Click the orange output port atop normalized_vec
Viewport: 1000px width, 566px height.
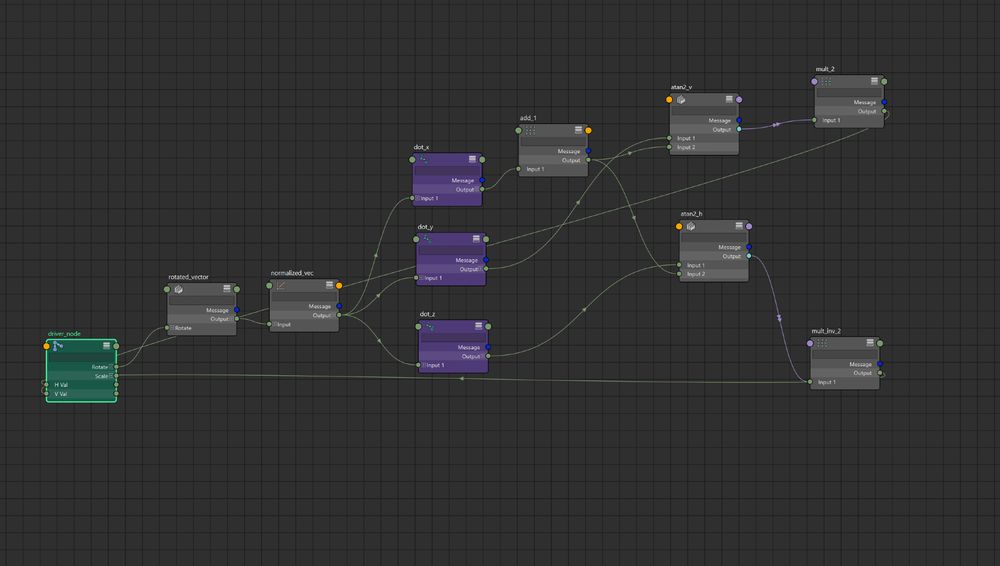pos(339,285)
